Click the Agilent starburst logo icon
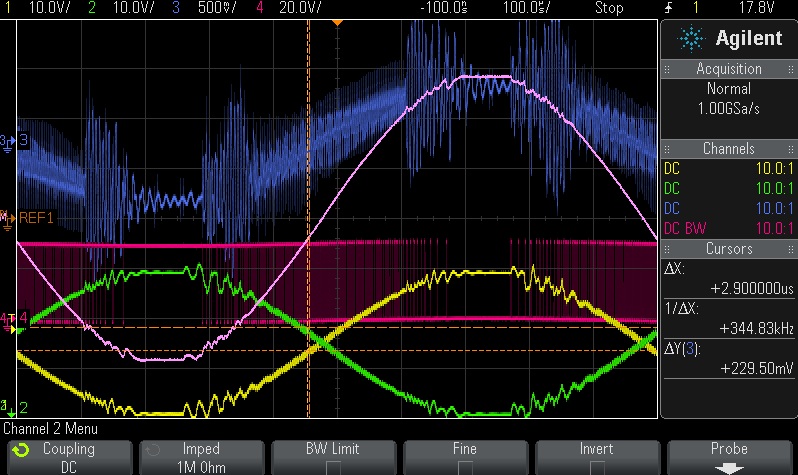This screenshot has height=475, width=798. tap(691, 39)
